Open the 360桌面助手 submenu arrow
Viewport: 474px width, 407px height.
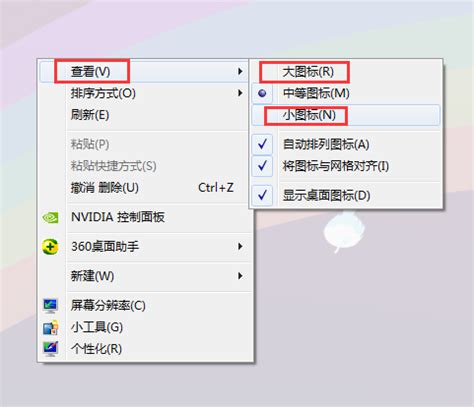click(x=240, y=247)
